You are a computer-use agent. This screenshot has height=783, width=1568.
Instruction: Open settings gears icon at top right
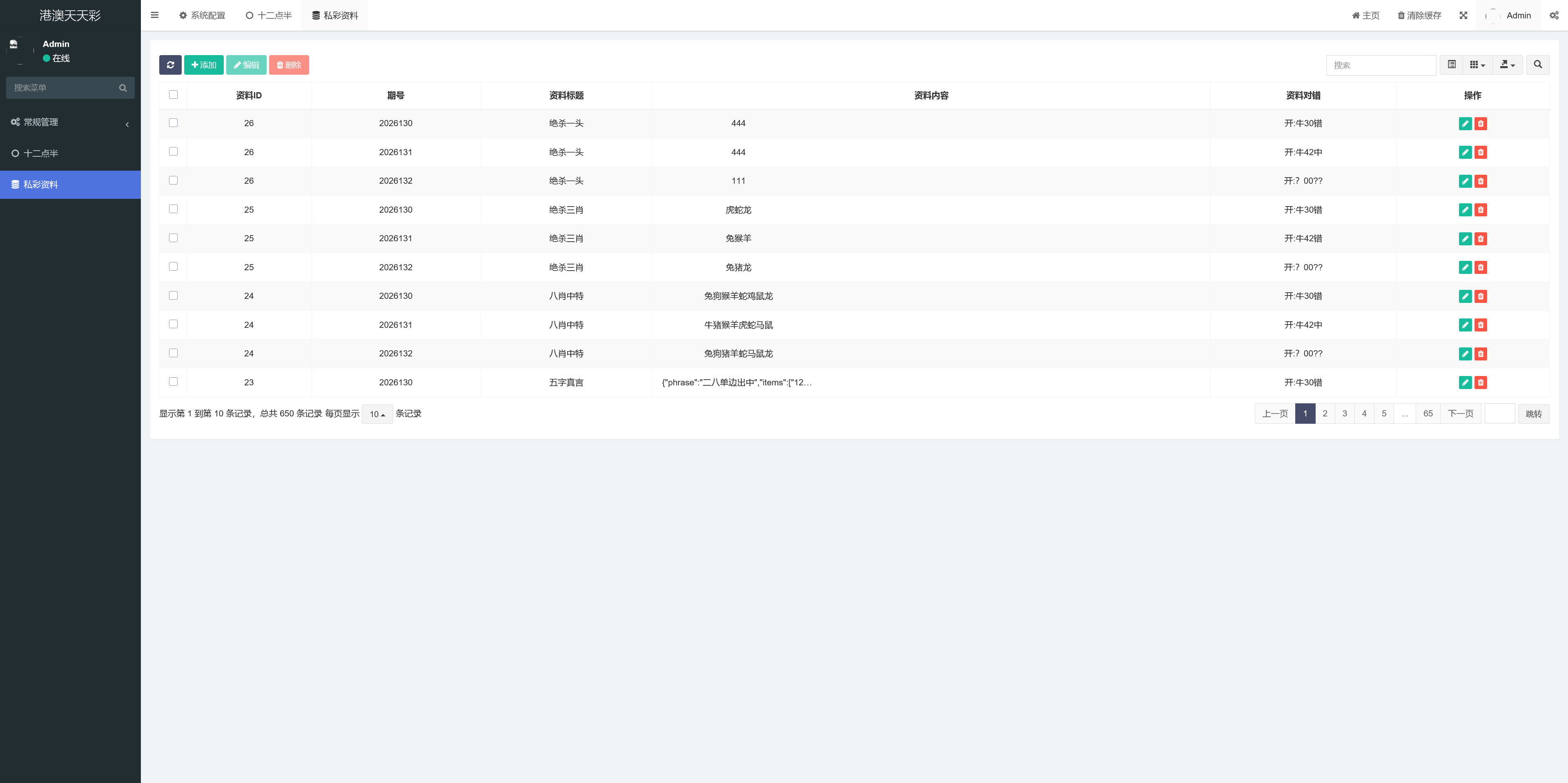(1554, 15)
